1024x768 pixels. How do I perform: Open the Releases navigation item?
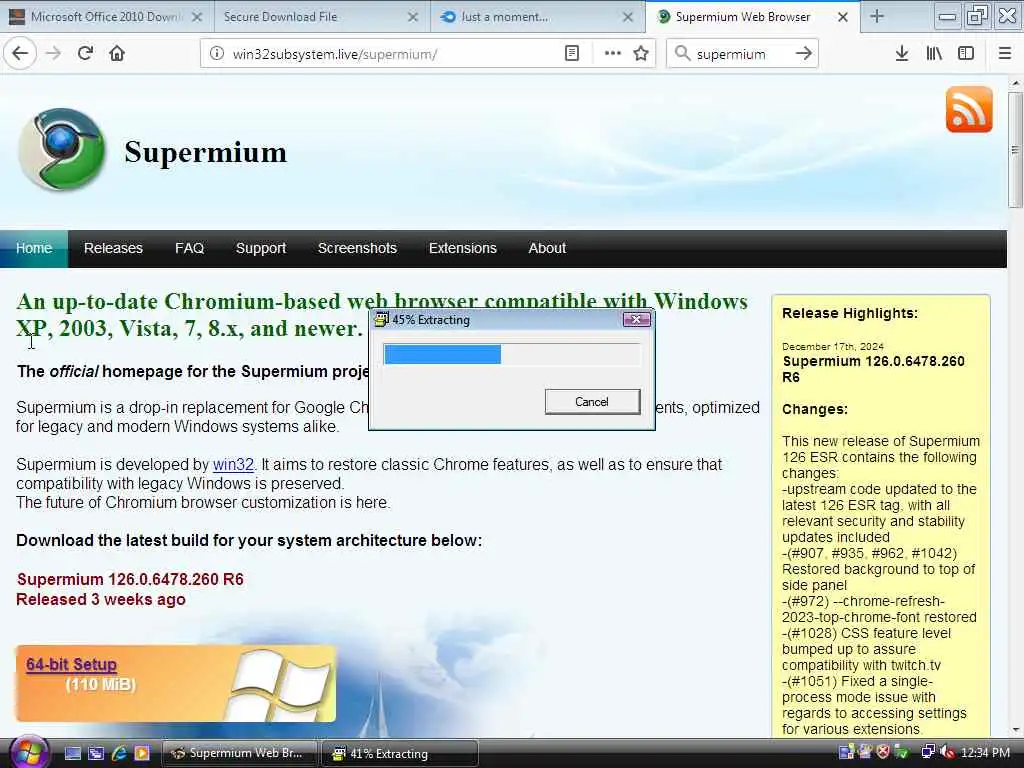coord(113,248)
